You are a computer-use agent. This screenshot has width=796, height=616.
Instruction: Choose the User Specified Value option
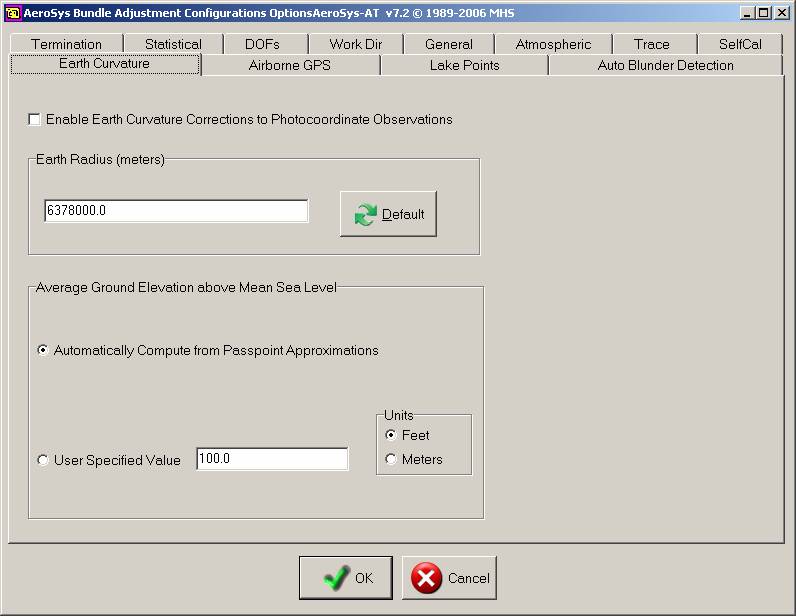(43, 461)
